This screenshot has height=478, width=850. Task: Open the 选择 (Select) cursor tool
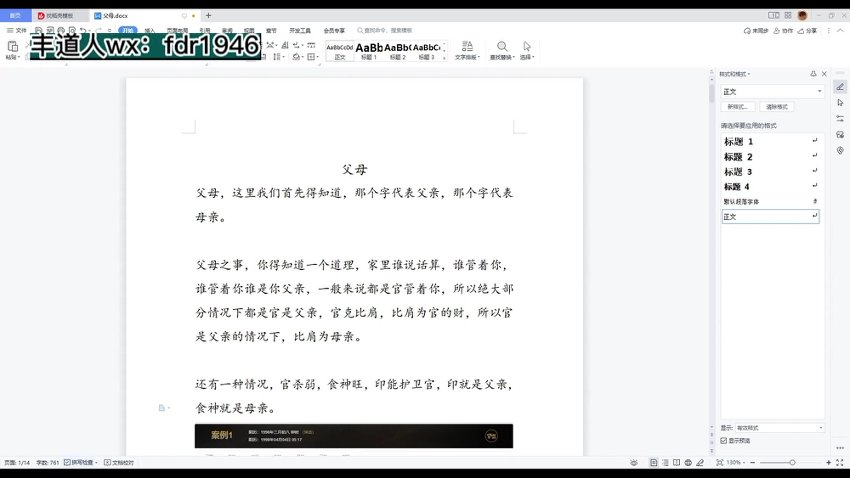[527, 50]
